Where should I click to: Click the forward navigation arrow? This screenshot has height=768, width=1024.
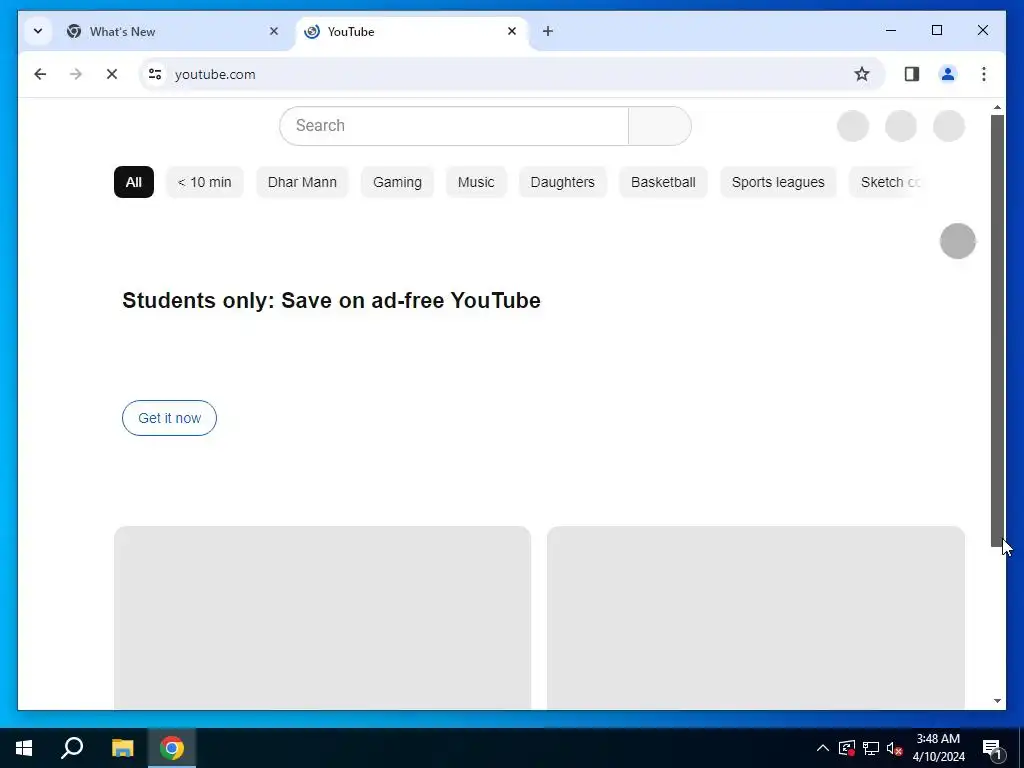[76, 74]
